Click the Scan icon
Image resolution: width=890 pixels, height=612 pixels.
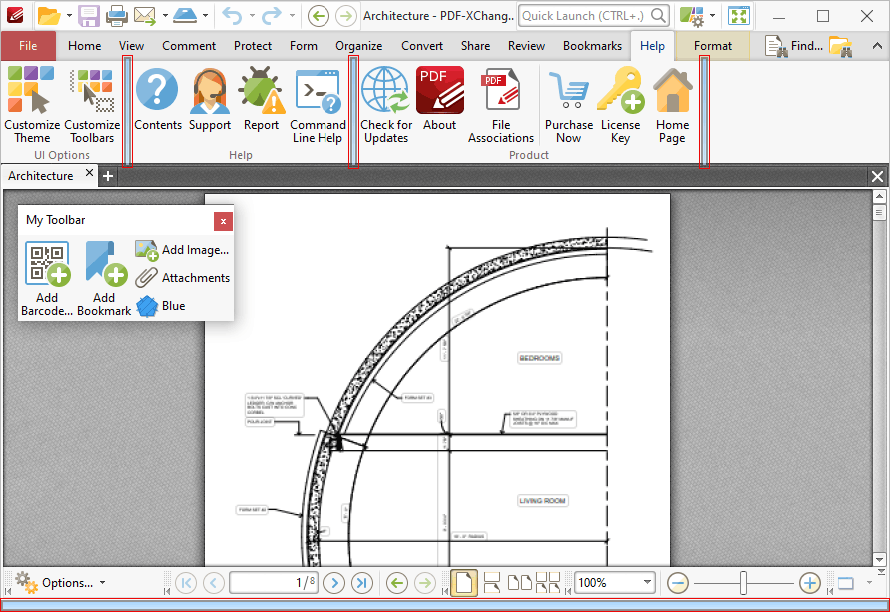184,16
